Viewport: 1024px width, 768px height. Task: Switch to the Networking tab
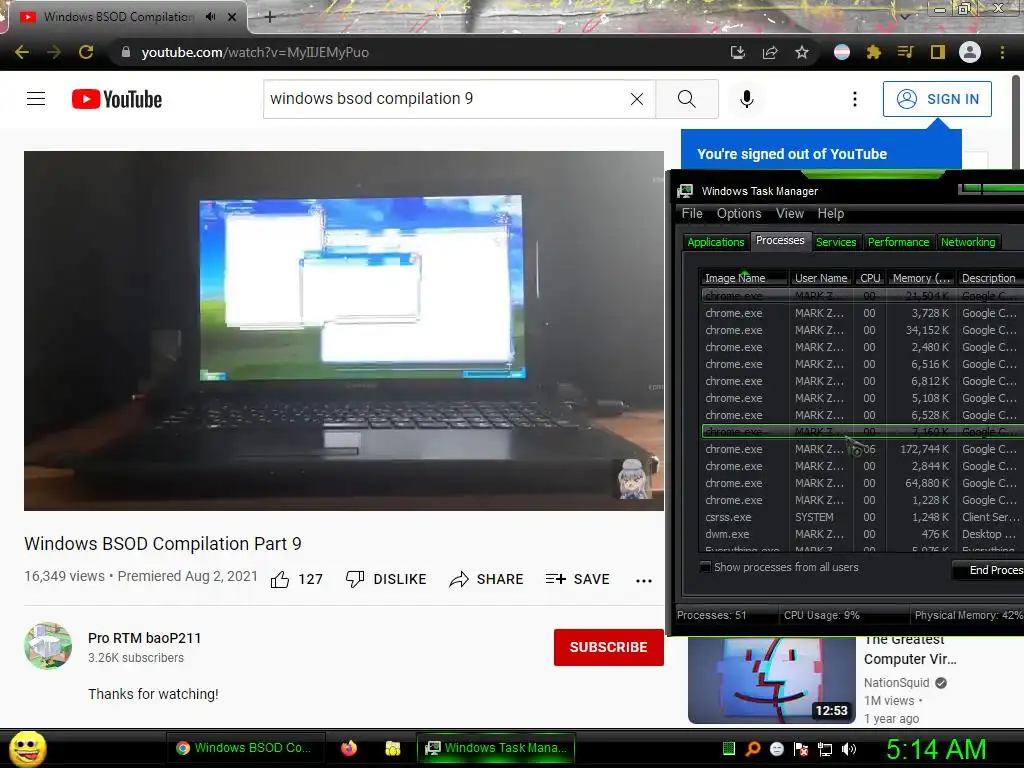coord(968,242)
